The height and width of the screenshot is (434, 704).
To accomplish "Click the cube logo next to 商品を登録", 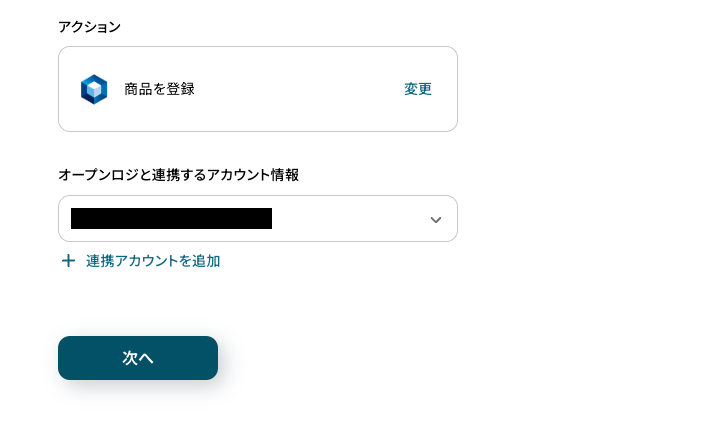I will [x=94, y=89].
